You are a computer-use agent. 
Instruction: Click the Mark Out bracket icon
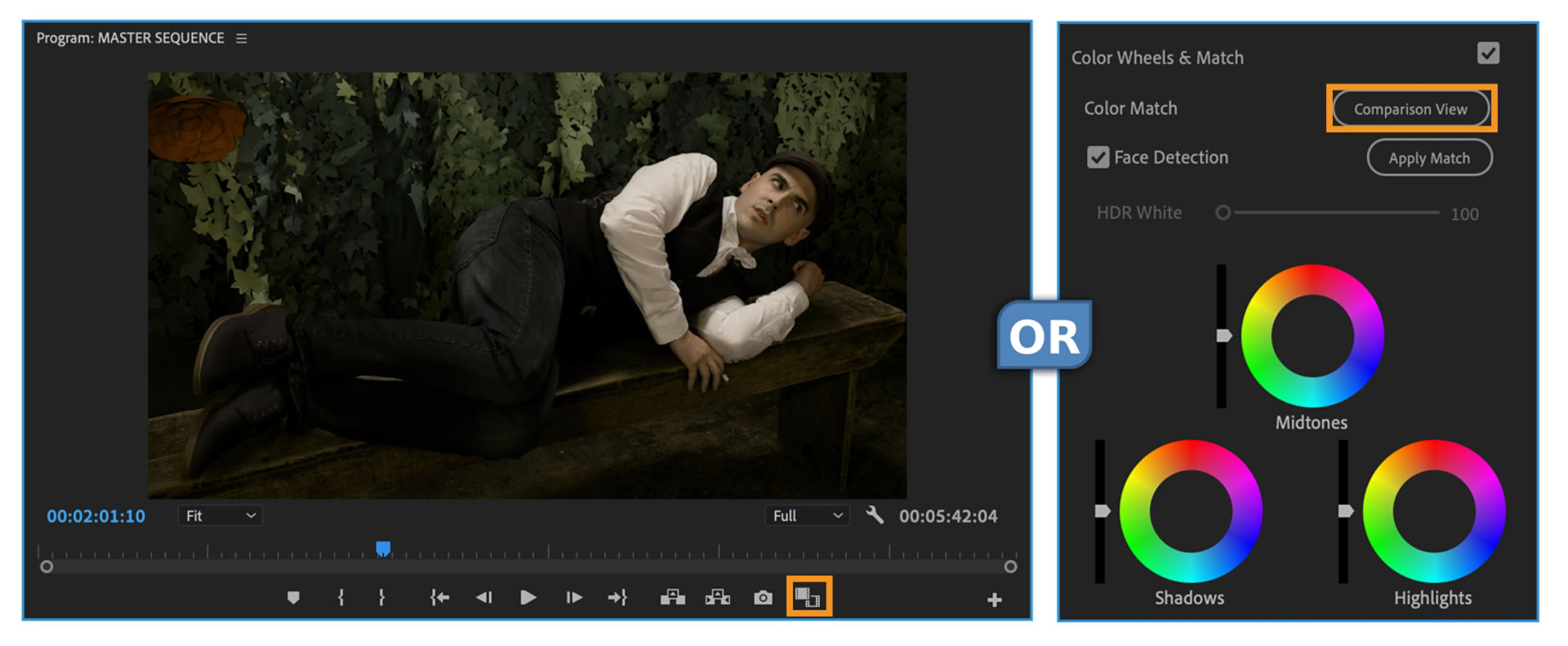pos(381,598)
